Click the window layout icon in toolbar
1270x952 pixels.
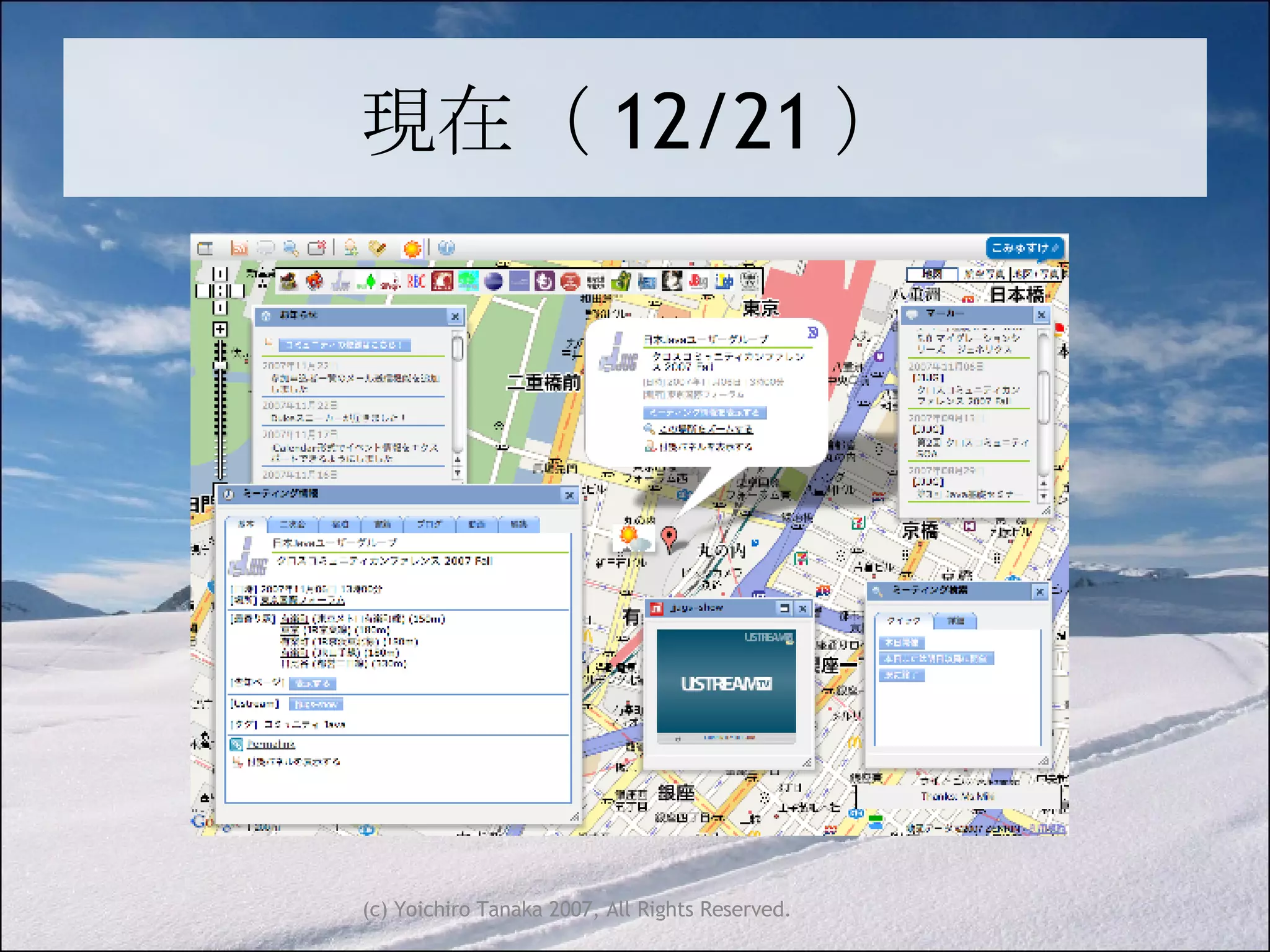205,249
